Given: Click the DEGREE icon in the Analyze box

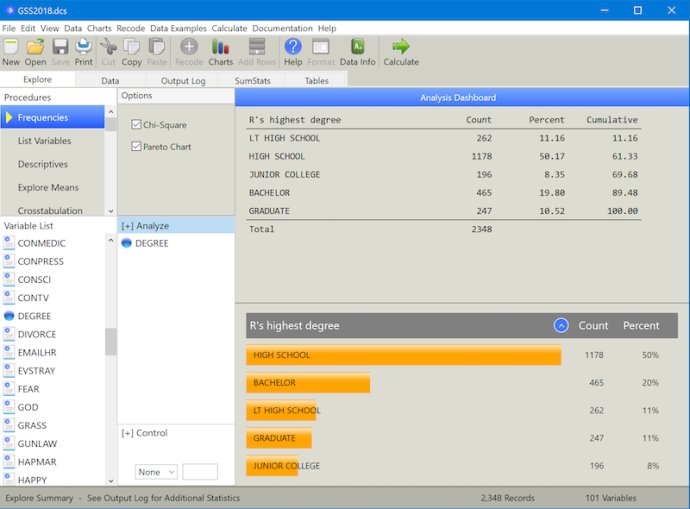Looking at the screenshot, I should pos(126,243).
